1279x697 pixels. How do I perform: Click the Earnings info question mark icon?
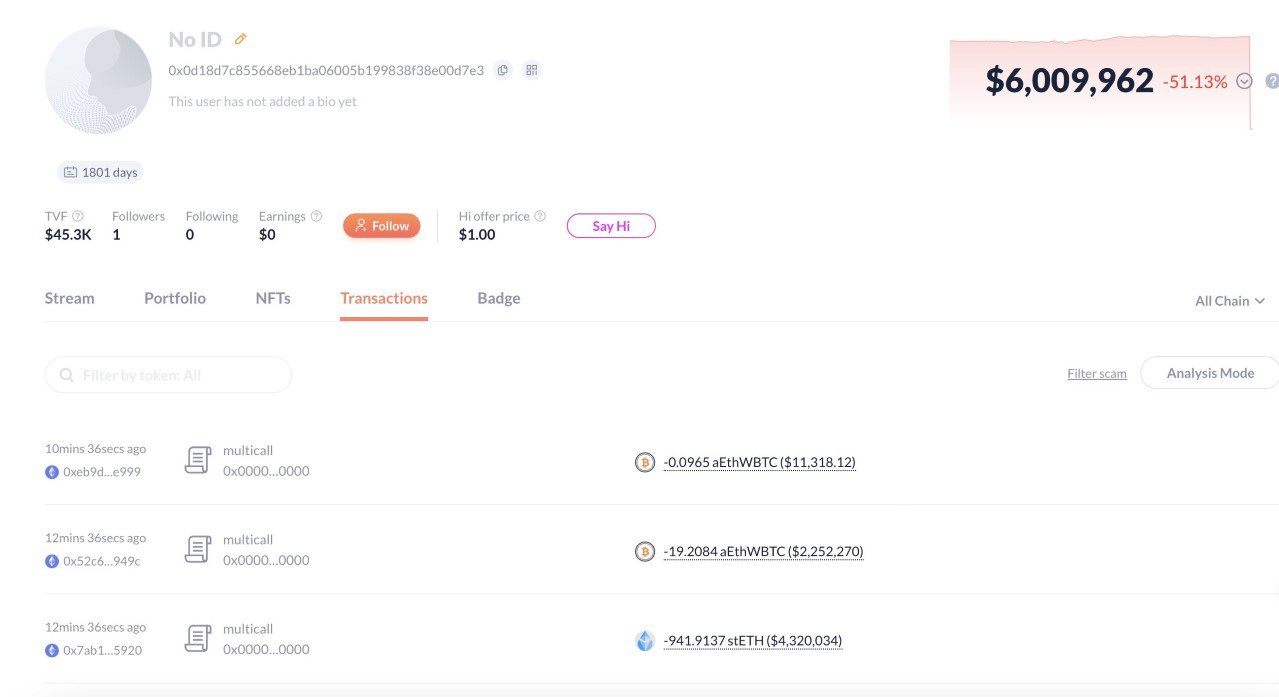tap(316, 216)
